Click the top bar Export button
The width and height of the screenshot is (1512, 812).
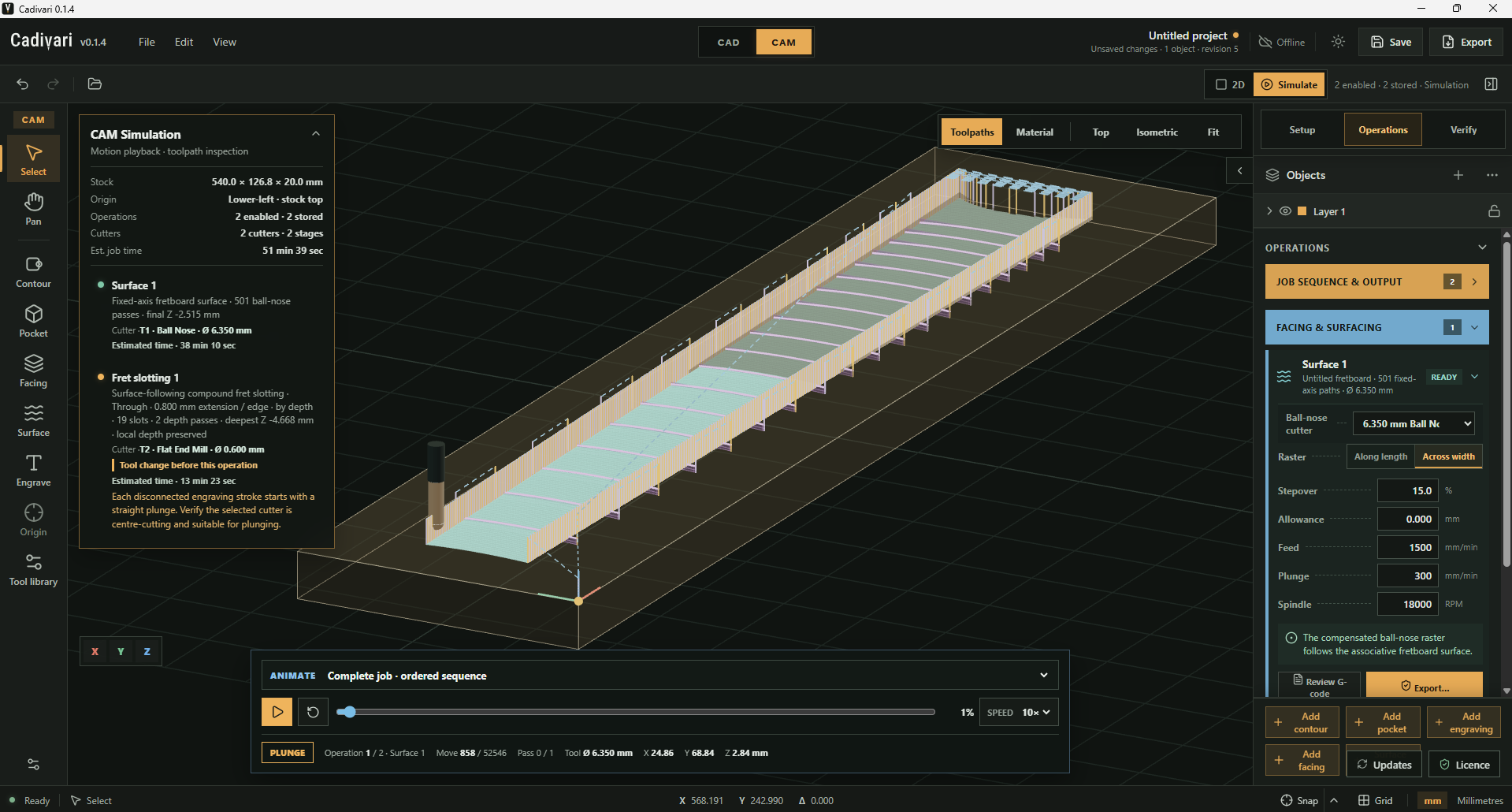pyautogui.click(x=1466, y=42)
